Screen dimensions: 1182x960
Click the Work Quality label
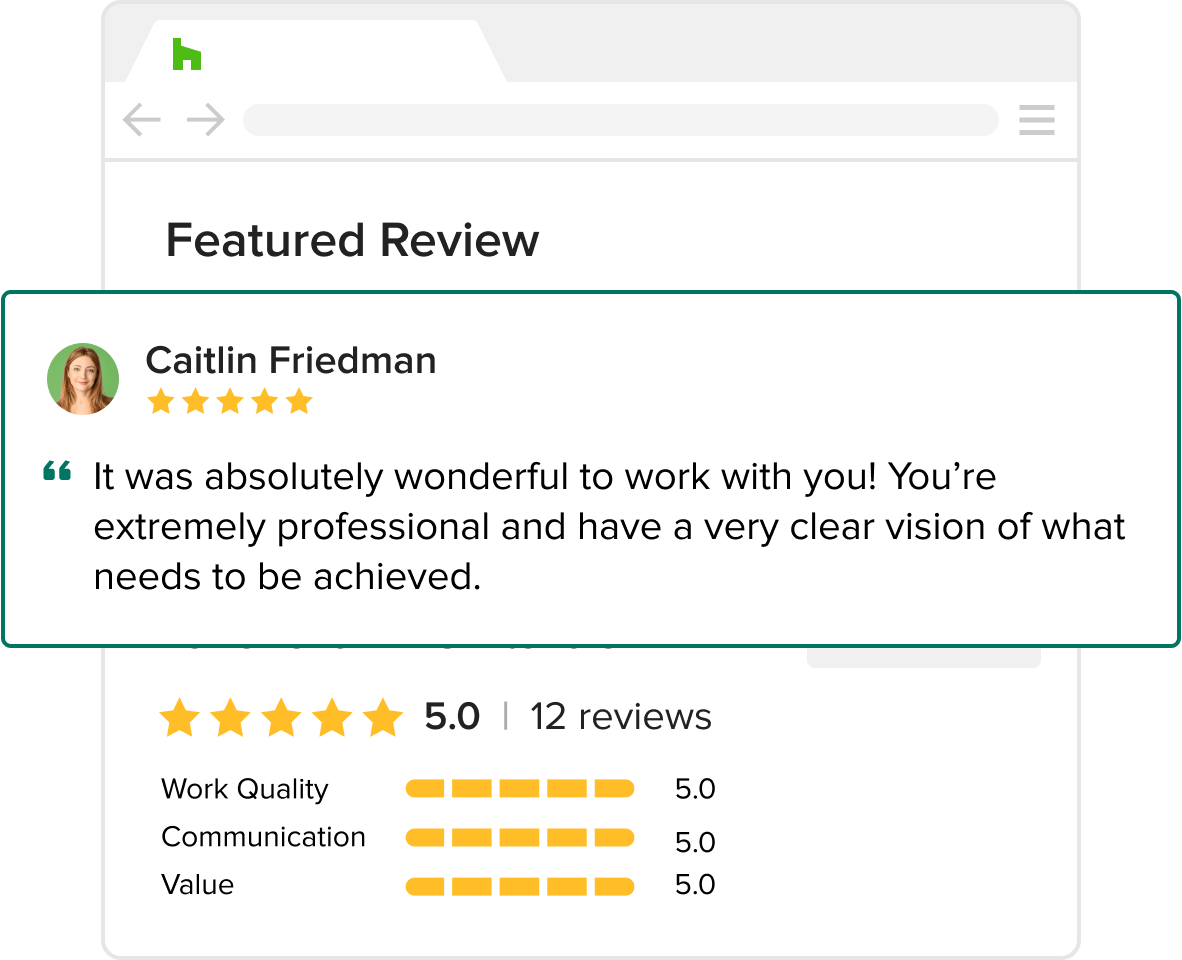[x=245, y=789]
